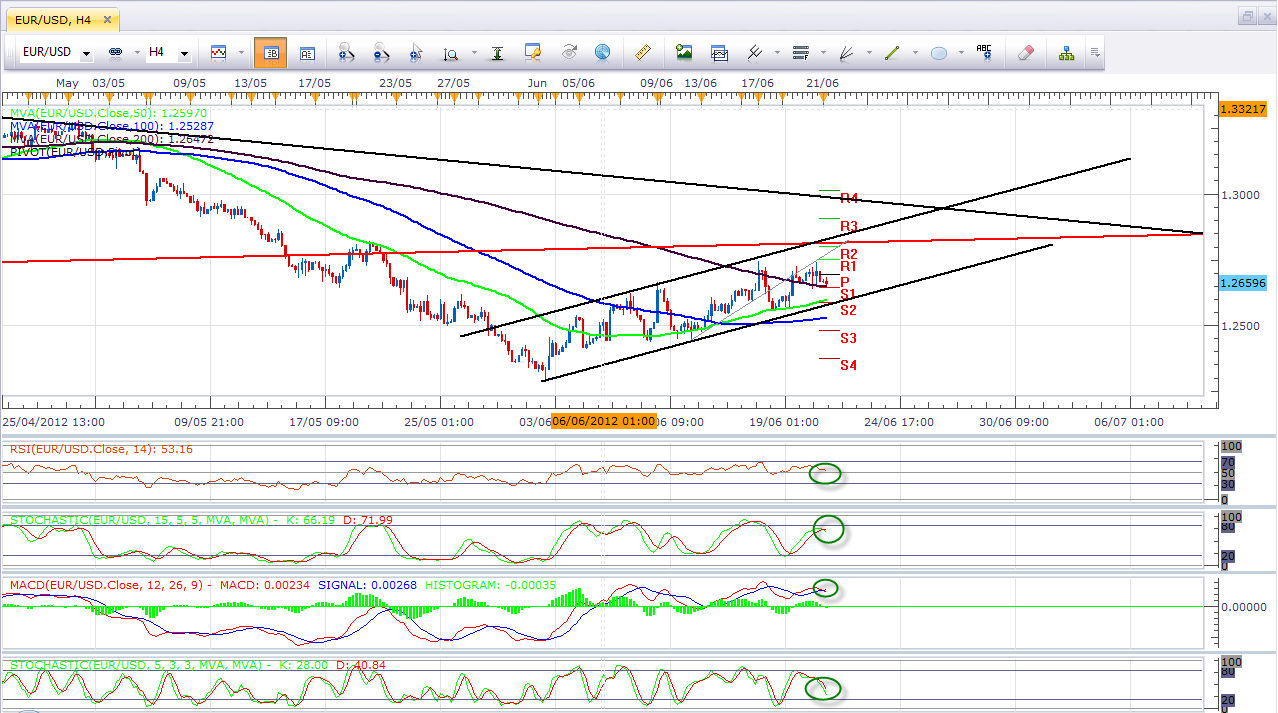Select the eraser tool
Image resolution: width=1278 pixels, height=713 pixels.
[x=1025, y=52]
